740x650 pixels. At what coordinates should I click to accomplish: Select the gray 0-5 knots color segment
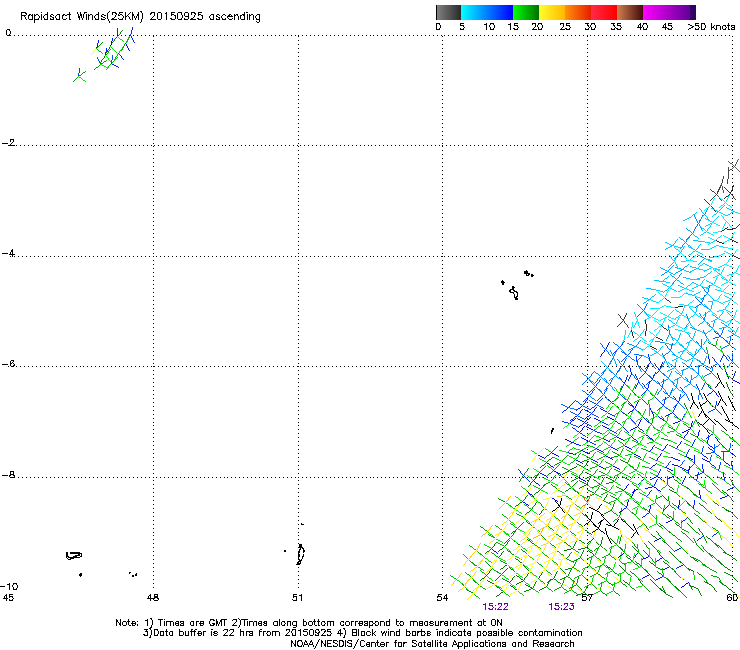pyautogui.click(x=448, y=12)
